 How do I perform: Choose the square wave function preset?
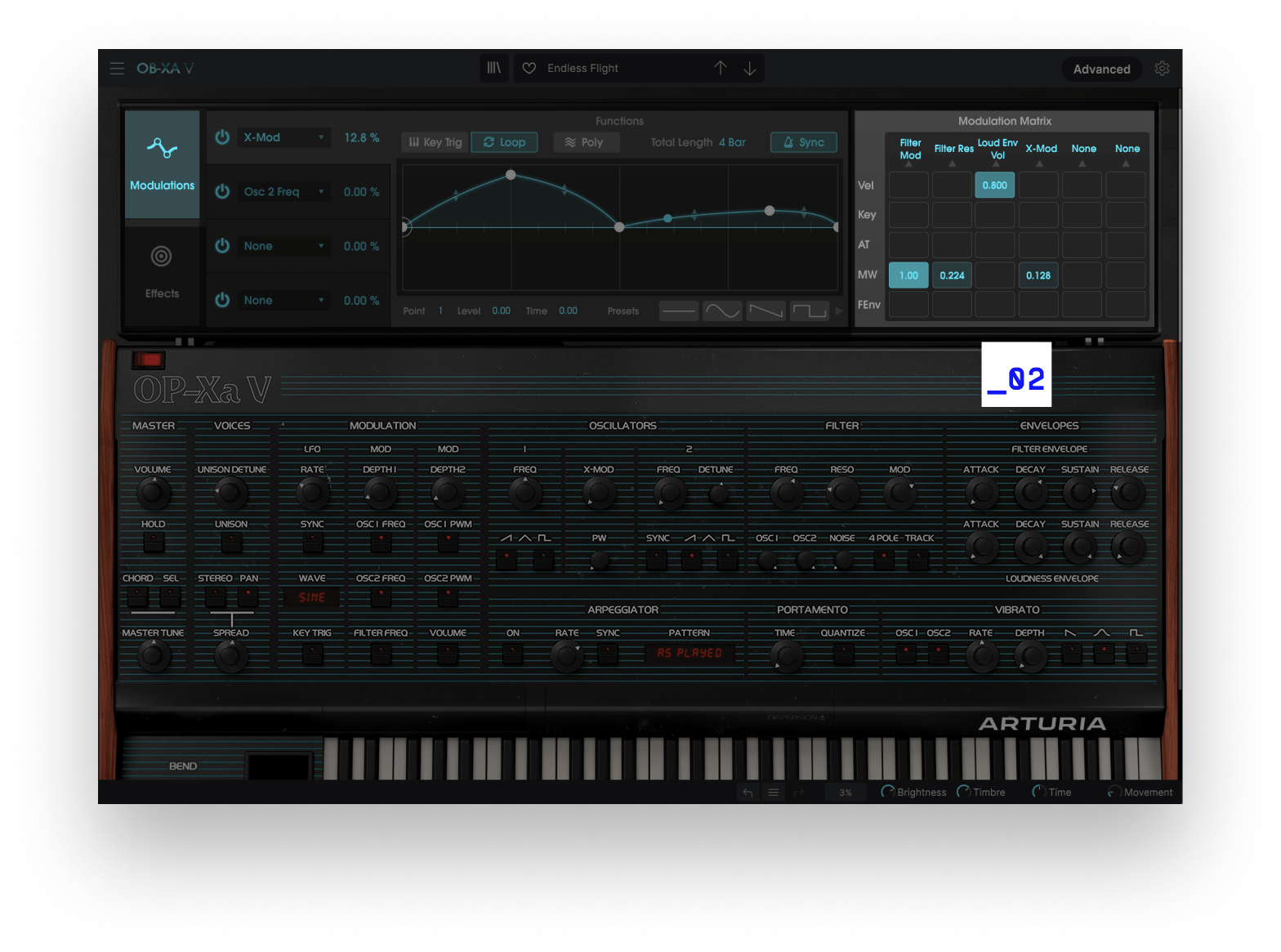point(809,311)
